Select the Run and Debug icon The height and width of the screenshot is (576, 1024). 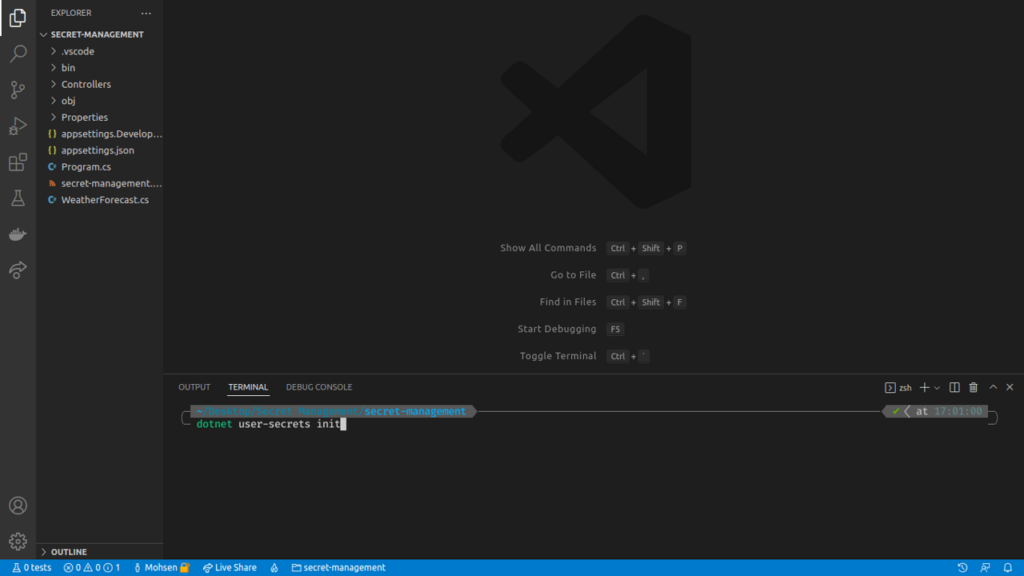tap(17, 125)
